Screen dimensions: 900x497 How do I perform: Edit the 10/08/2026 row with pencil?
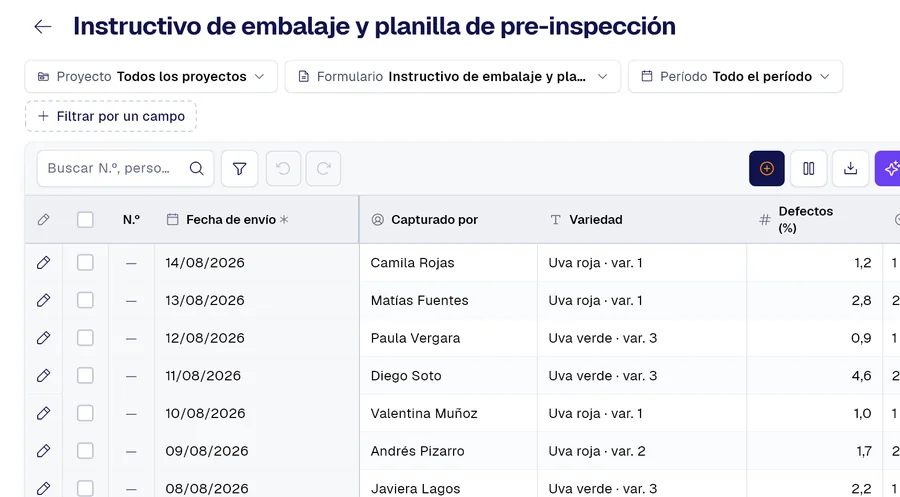tap(43, 413)
